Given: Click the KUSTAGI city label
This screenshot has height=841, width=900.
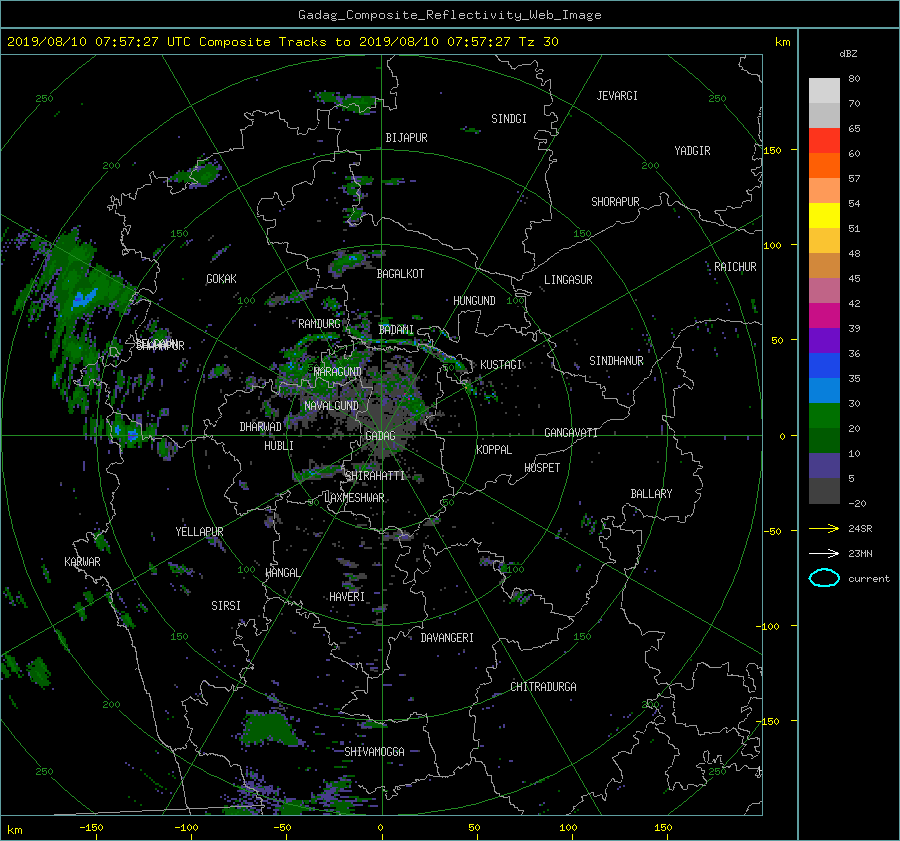Looking at the screenshot, I should 501,365.
